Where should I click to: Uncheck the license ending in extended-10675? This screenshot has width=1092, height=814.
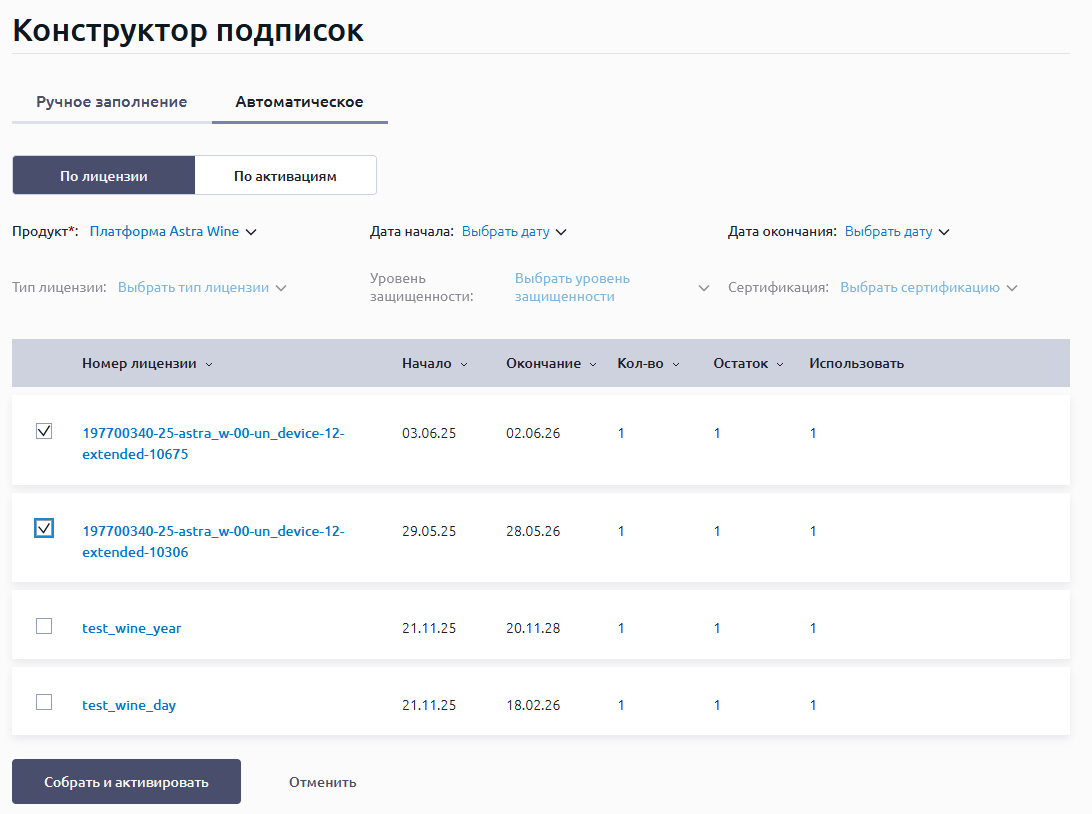coord(44,431)
